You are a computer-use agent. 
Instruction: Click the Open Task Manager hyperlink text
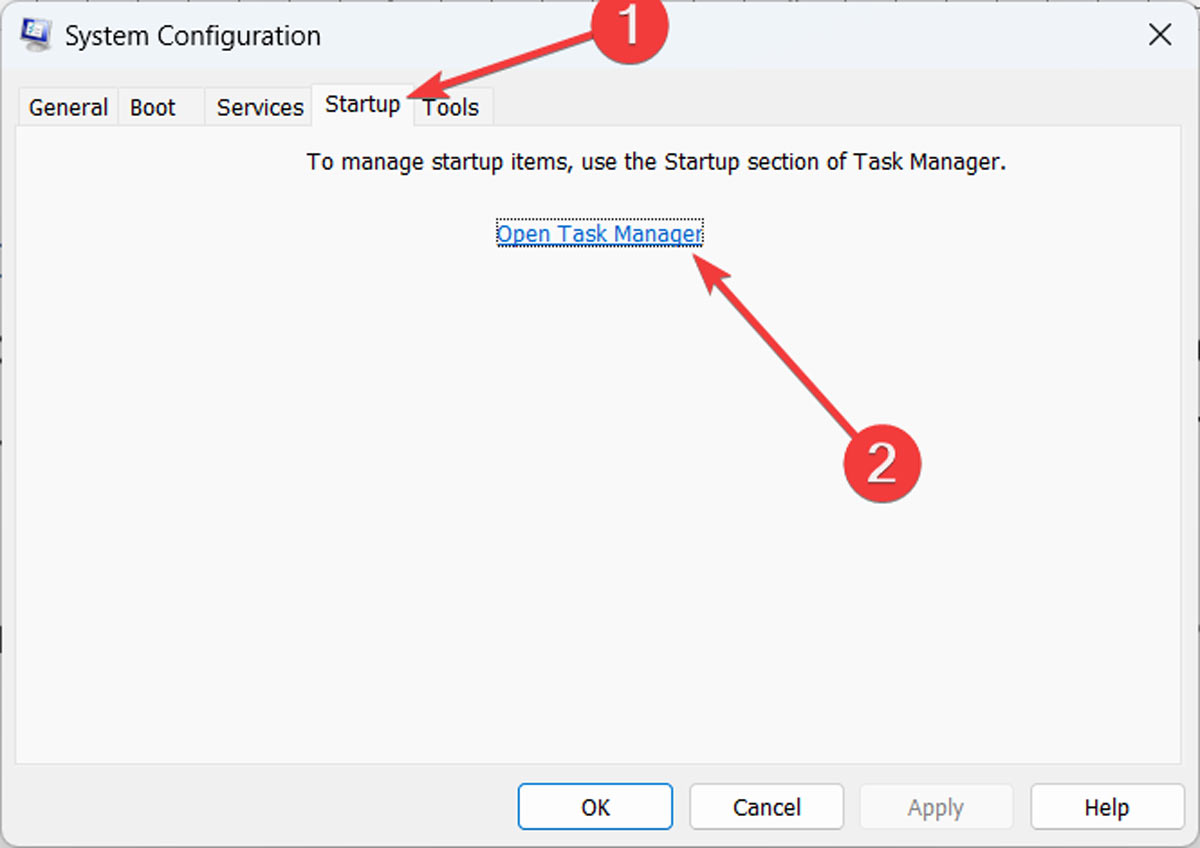click(599, 233)
